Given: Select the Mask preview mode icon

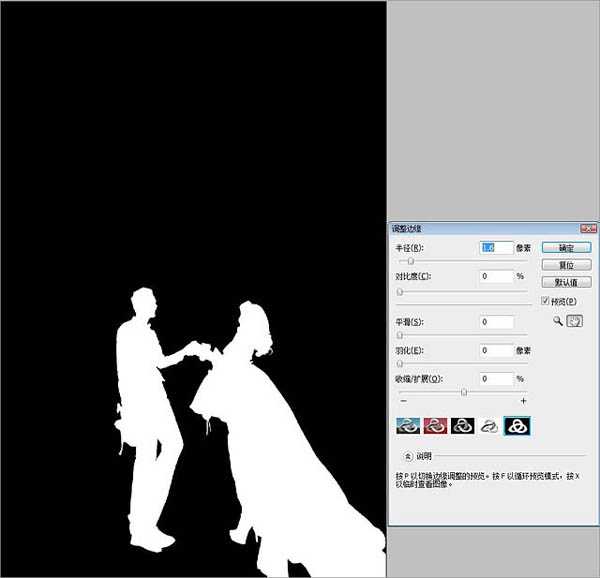Looking at the screenshot, I should [x=517, y=426].
